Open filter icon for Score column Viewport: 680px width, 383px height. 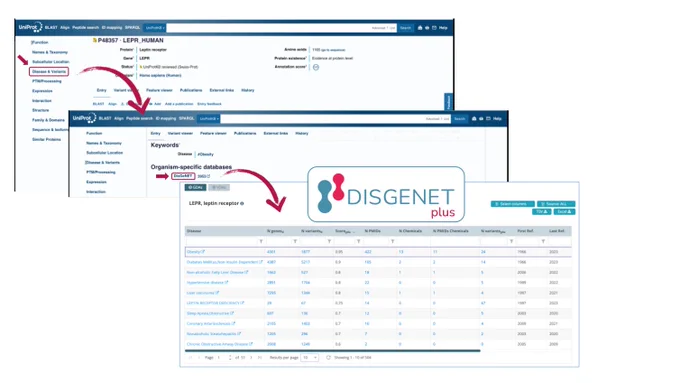coord(358,241)
